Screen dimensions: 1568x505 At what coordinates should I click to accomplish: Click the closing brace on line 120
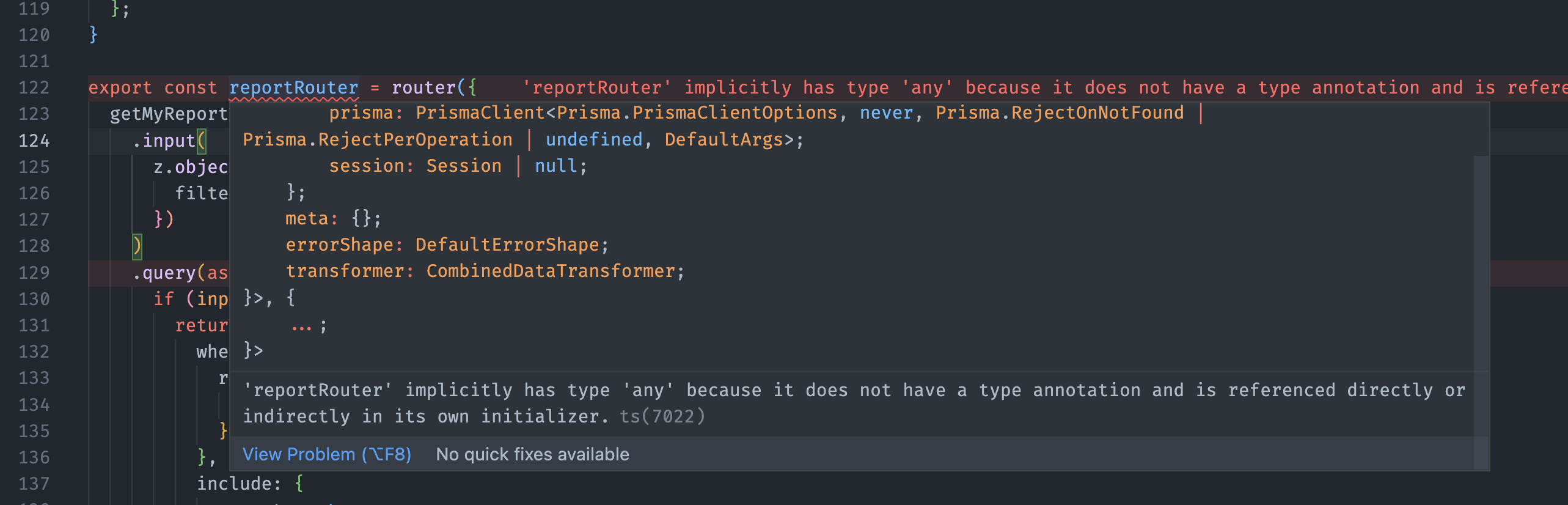click(x=93, y=34)
